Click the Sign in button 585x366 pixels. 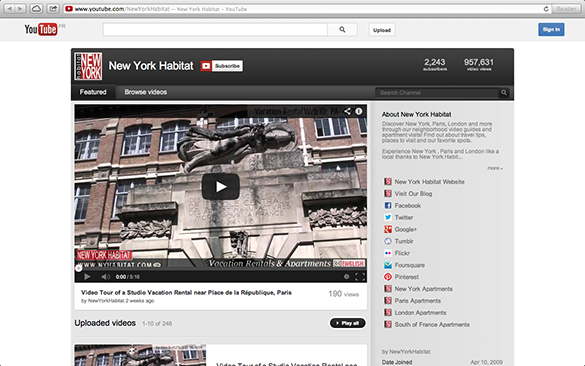pos(551,29)
